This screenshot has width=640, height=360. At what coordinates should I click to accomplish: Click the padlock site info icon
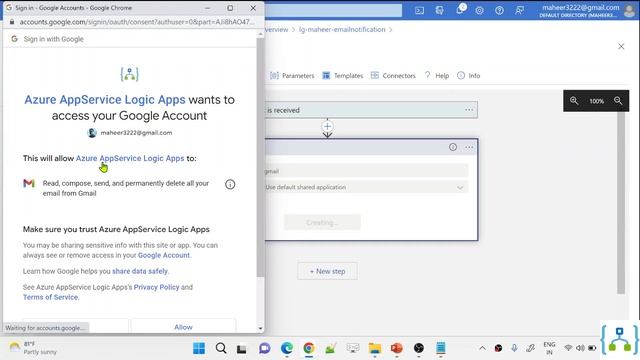point(11,22)
